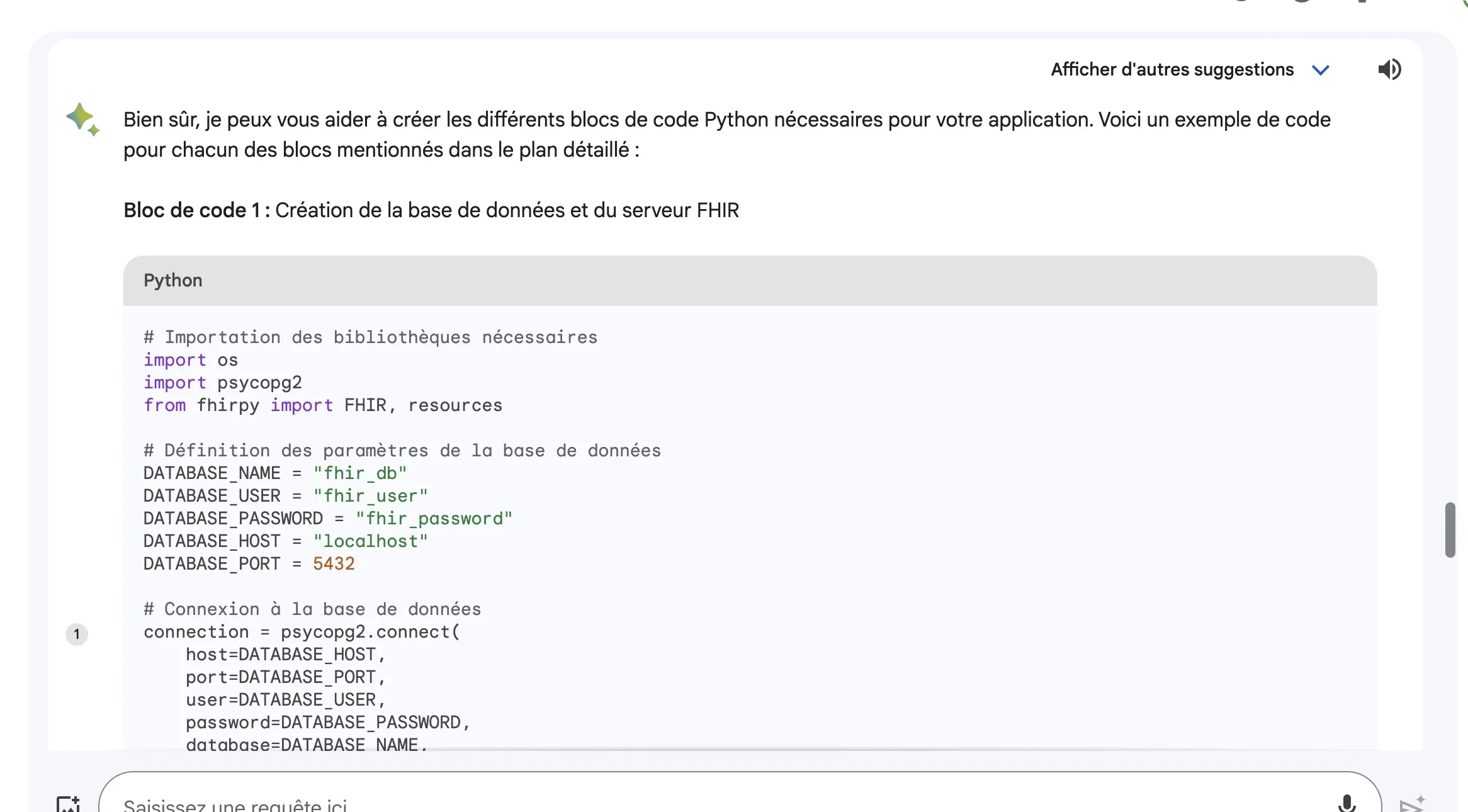This screenshot has height=812, width=1468.
Task: Click the 'import psycopg2' code line
Action: (x=223, y=383)
